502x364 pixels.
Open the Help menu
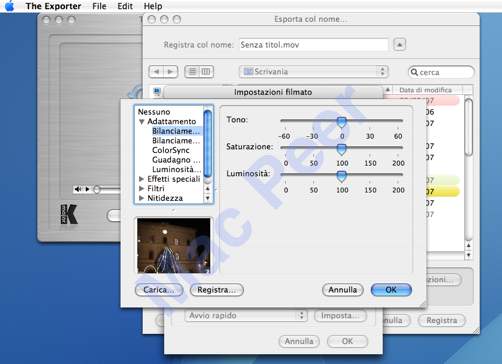click(153, 6)
